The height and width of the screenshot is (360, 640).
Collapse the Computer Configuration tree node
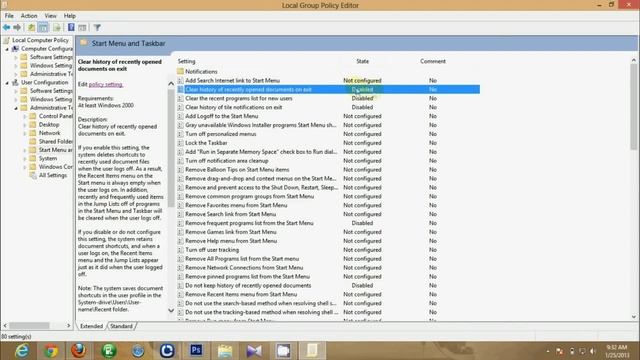coord(7,49)
